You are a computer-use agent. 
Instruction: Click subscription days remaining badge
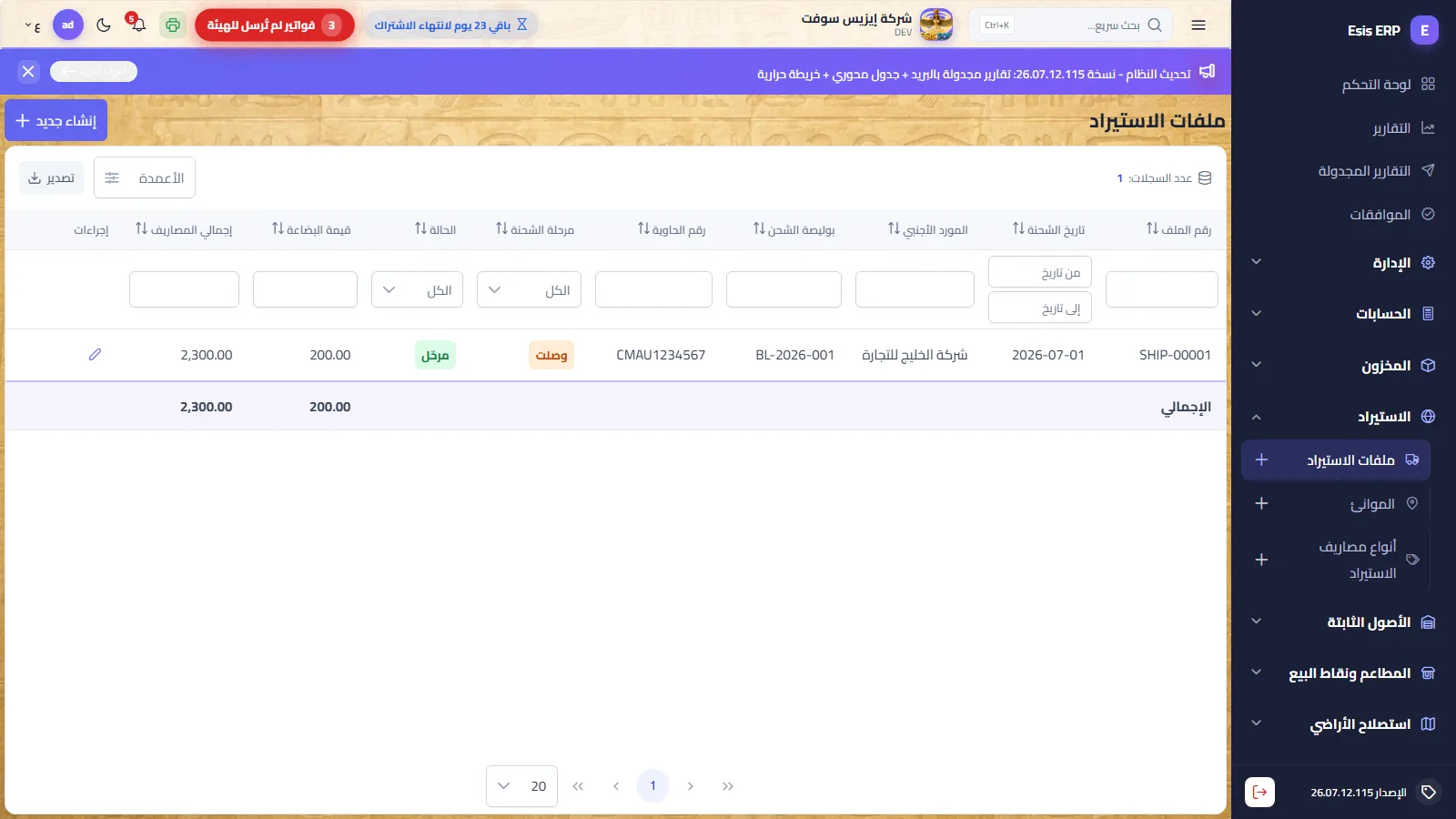[450, 25]
